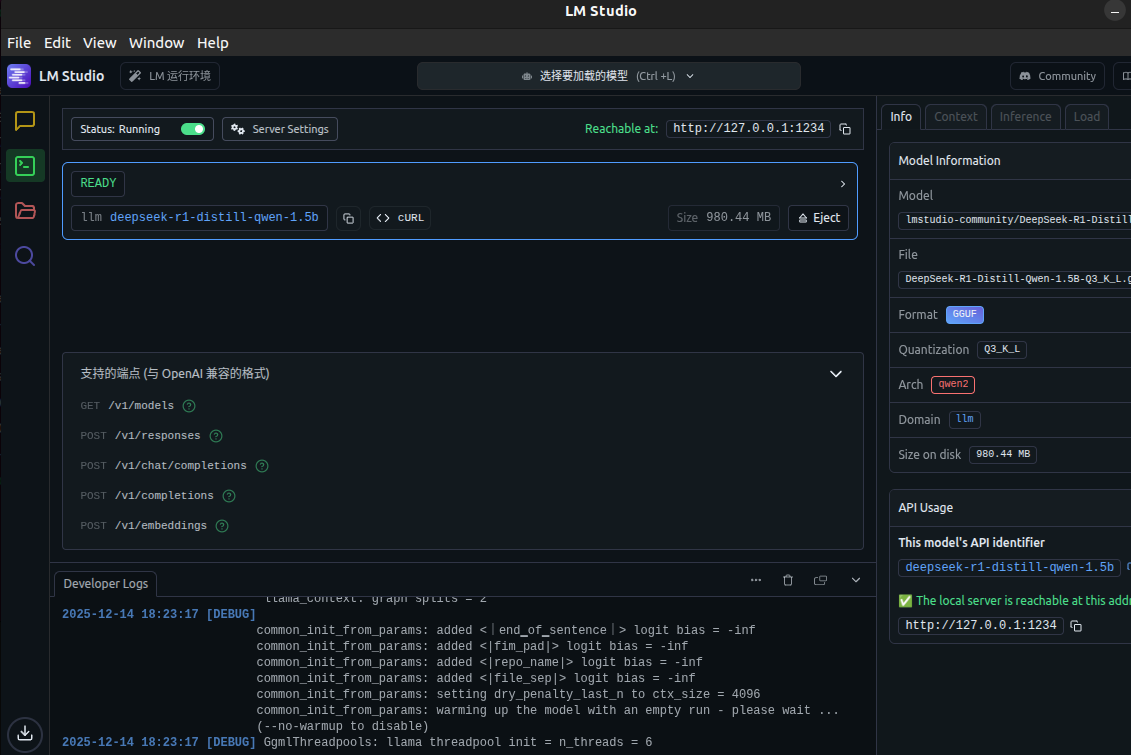Open the Discover search sidebar icon
Viewport: 1131px width, 755px height.
click(25, 256)
